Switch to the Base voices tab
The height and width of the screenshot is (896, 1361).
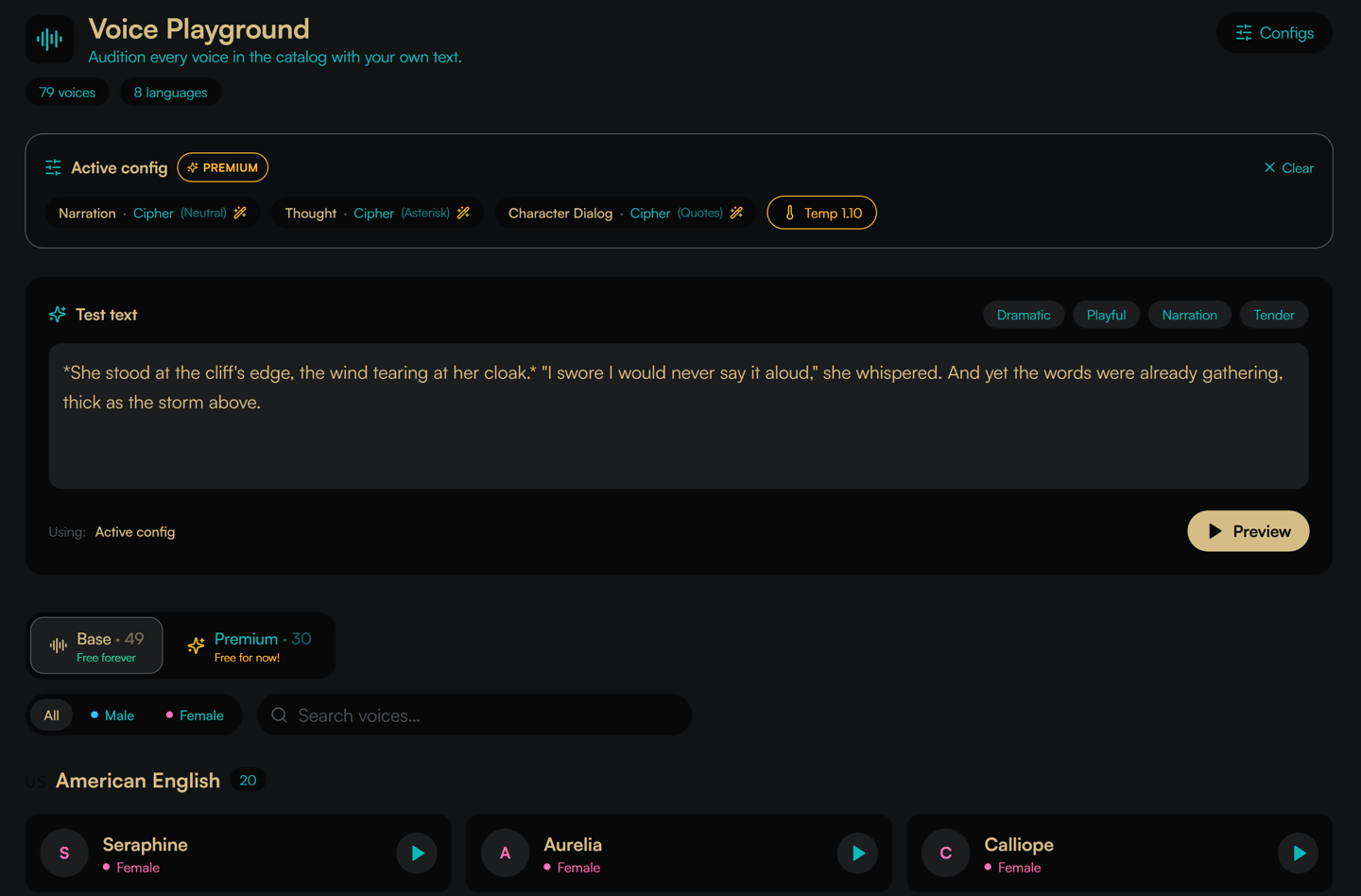coord(96,646)
